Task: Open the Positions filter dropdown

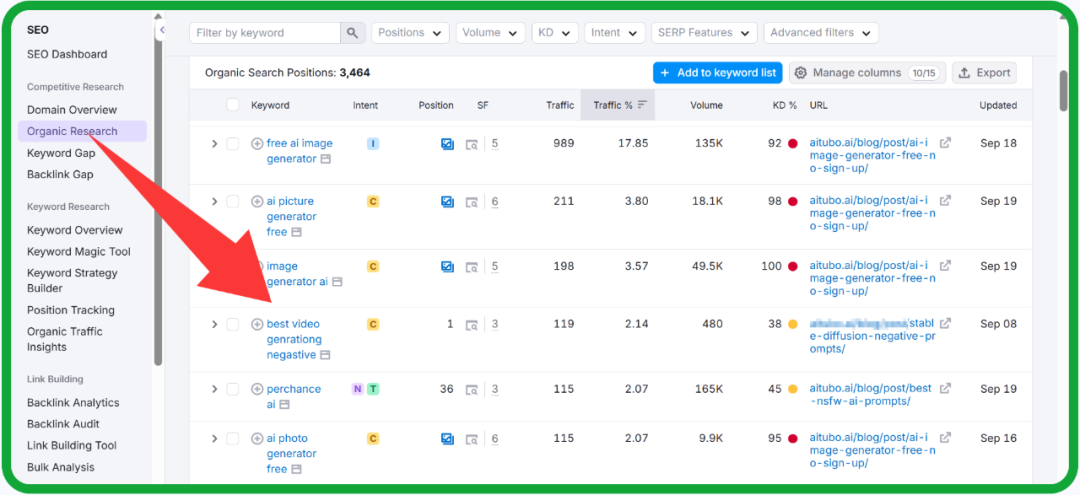Action: [410, 33]
